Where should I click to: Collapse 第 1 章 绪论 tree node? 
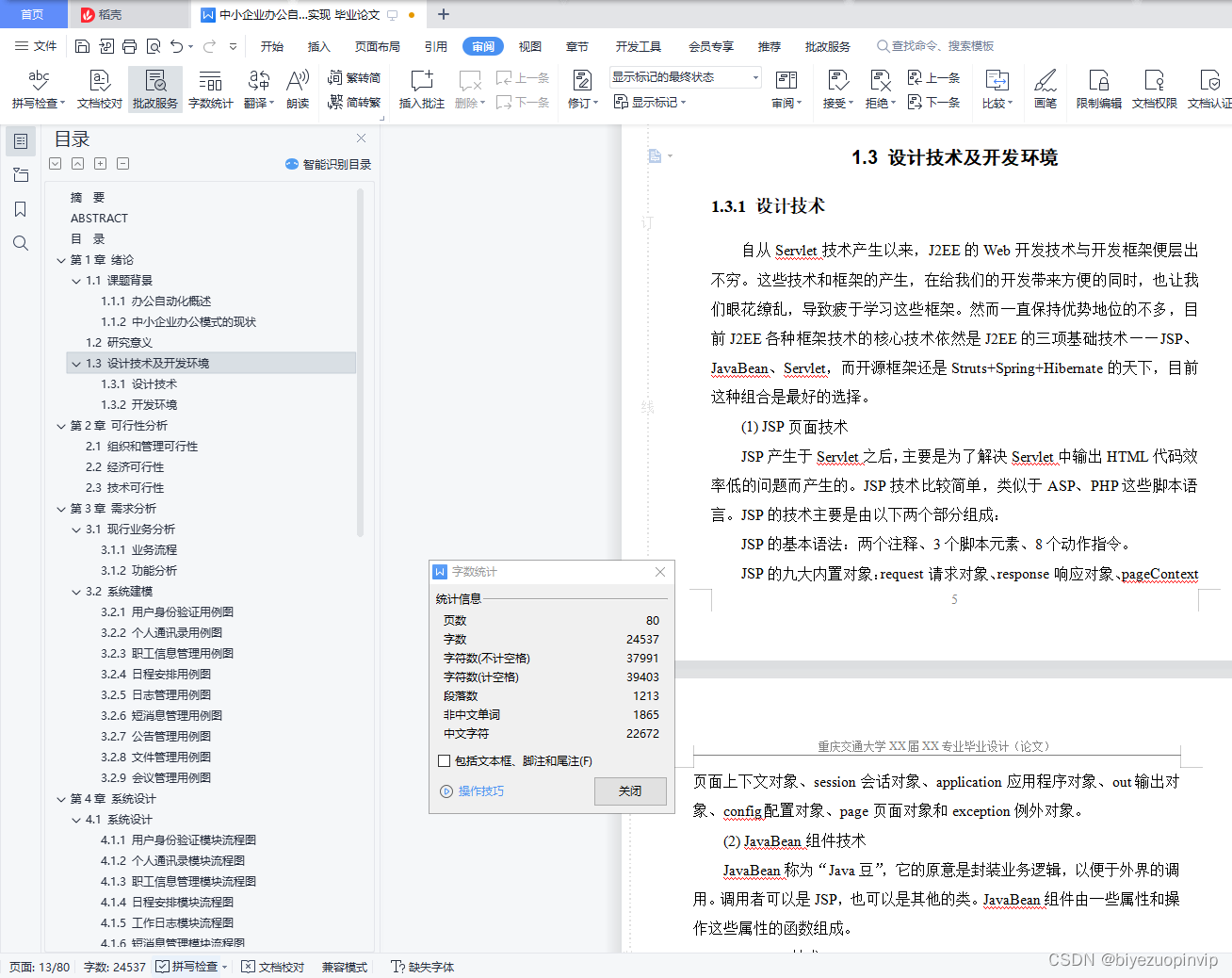tap(61, 260)
